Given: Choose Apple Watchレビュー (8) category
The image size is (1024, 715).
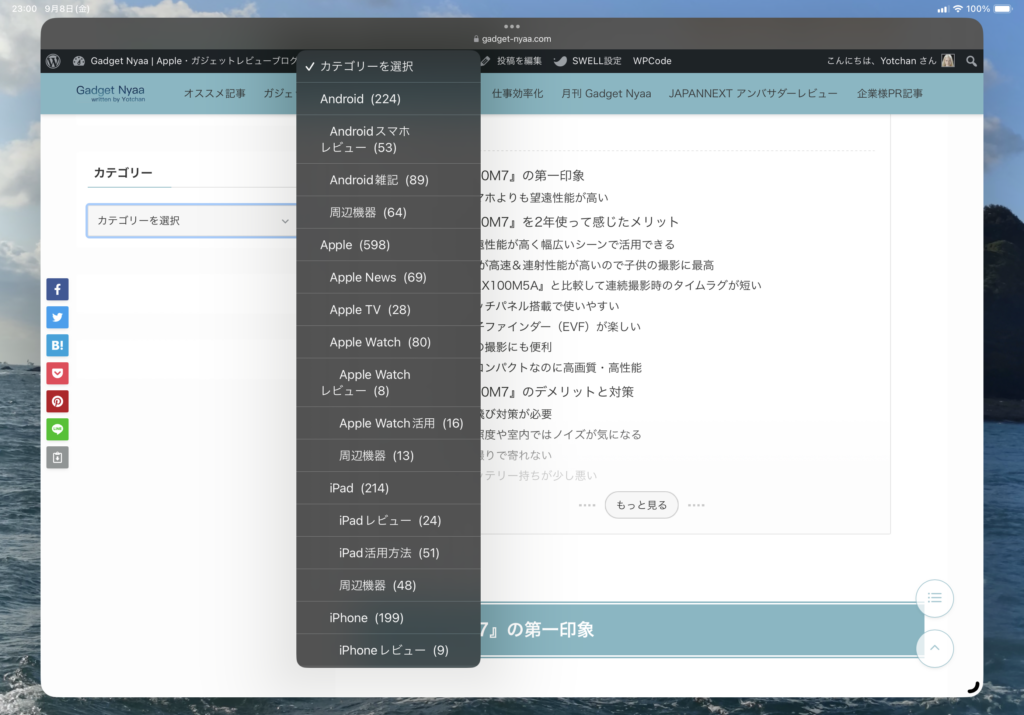Looking at the screenshot, I should [389, 383].
